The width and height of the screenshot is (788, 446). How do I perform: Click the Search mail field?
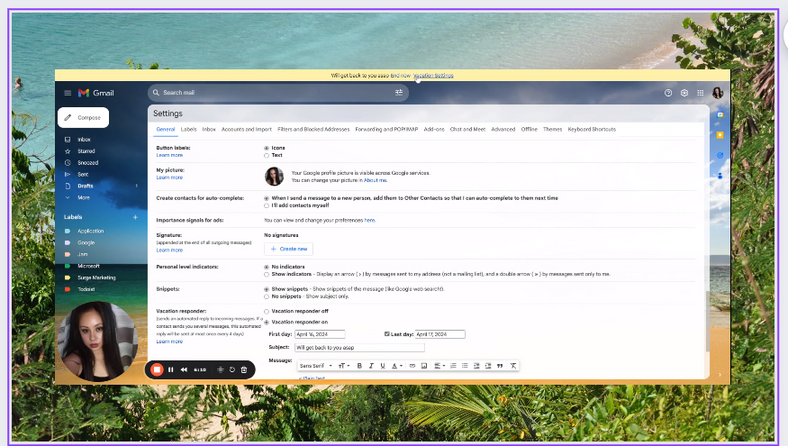[276, 93]
